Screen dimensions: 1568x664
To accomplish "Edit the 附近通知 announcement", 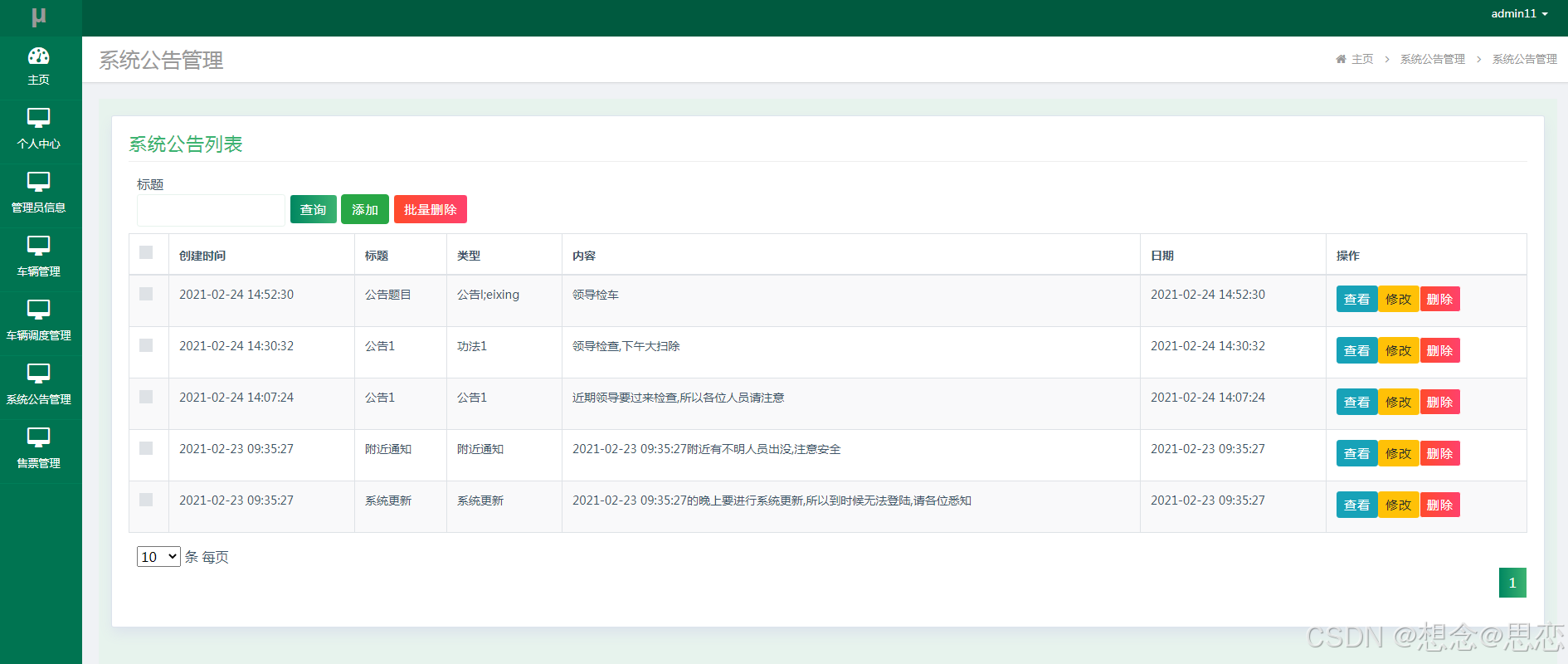I will (x=1399, y=453).
